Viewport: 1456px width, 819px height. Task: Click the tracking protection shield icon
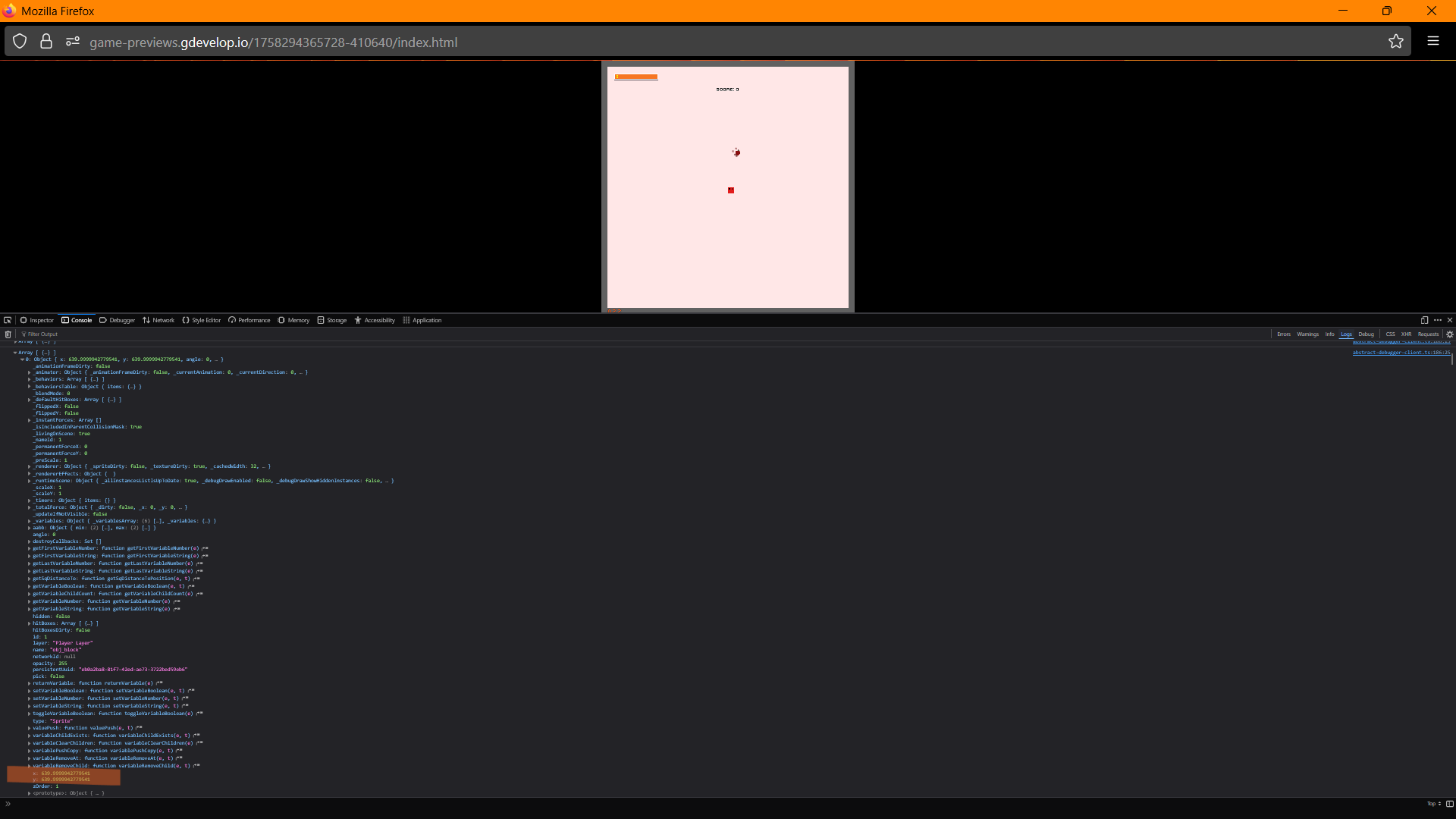[20, 42]
